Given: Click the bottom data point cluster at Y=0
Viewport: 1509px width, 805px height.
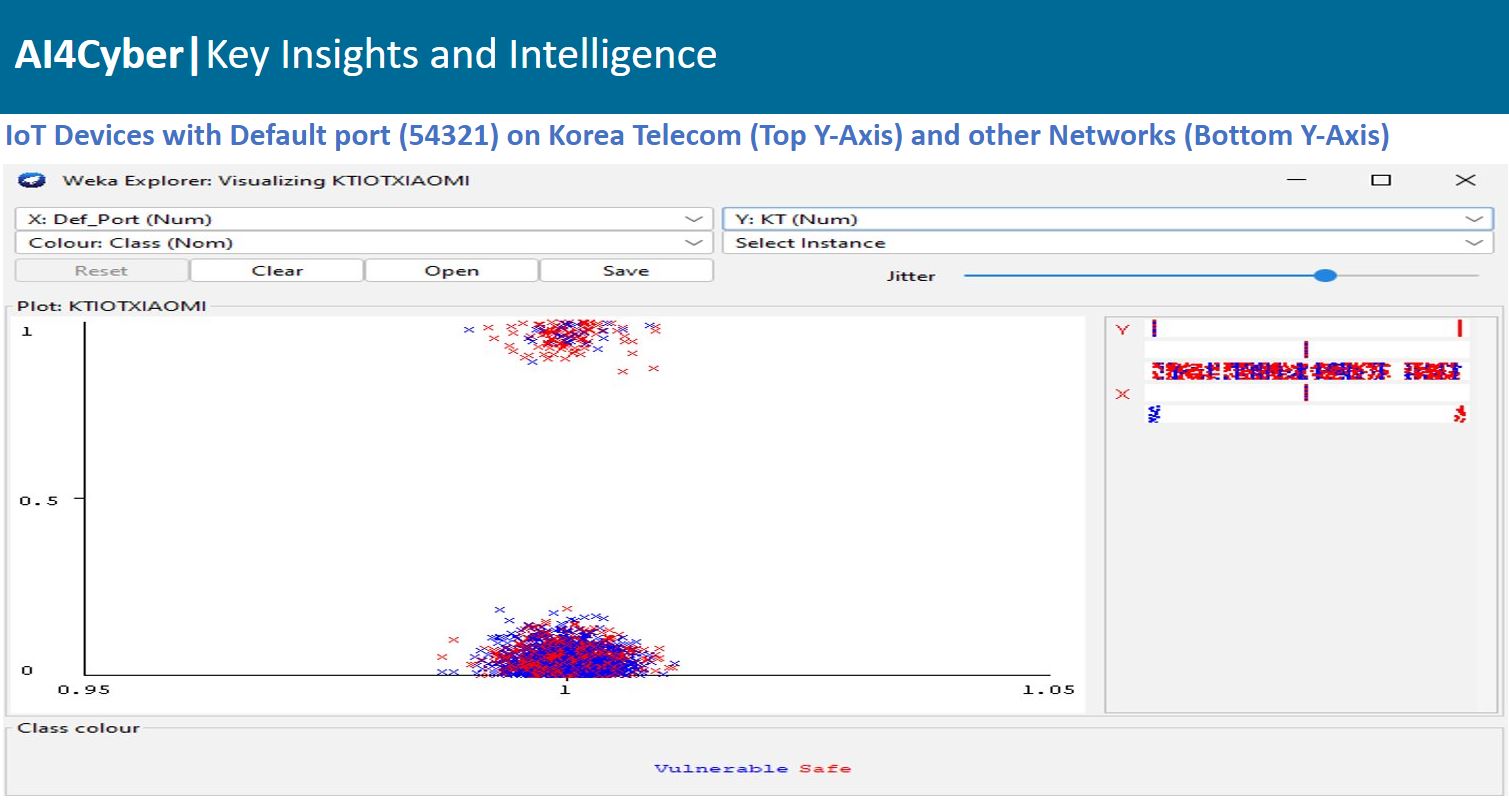Looking at the screenshot, I should pyautogui.click(x=558, y=645).
